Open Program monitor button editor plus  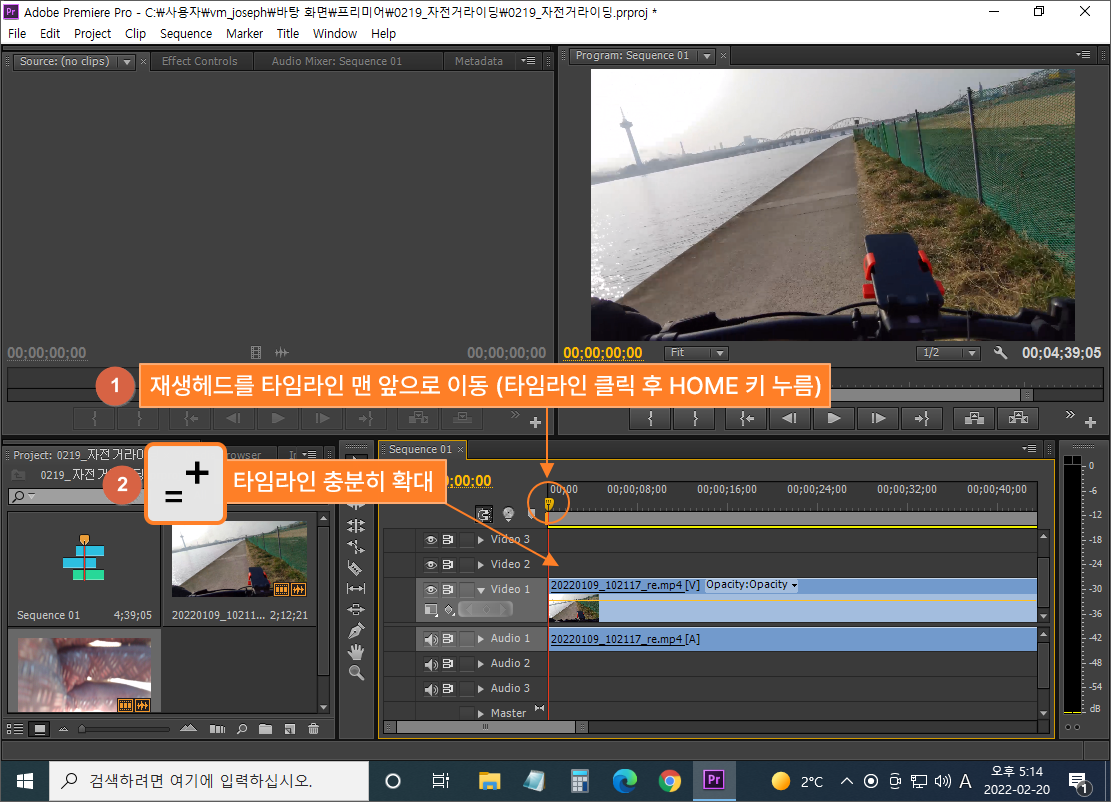(1090, 422)
